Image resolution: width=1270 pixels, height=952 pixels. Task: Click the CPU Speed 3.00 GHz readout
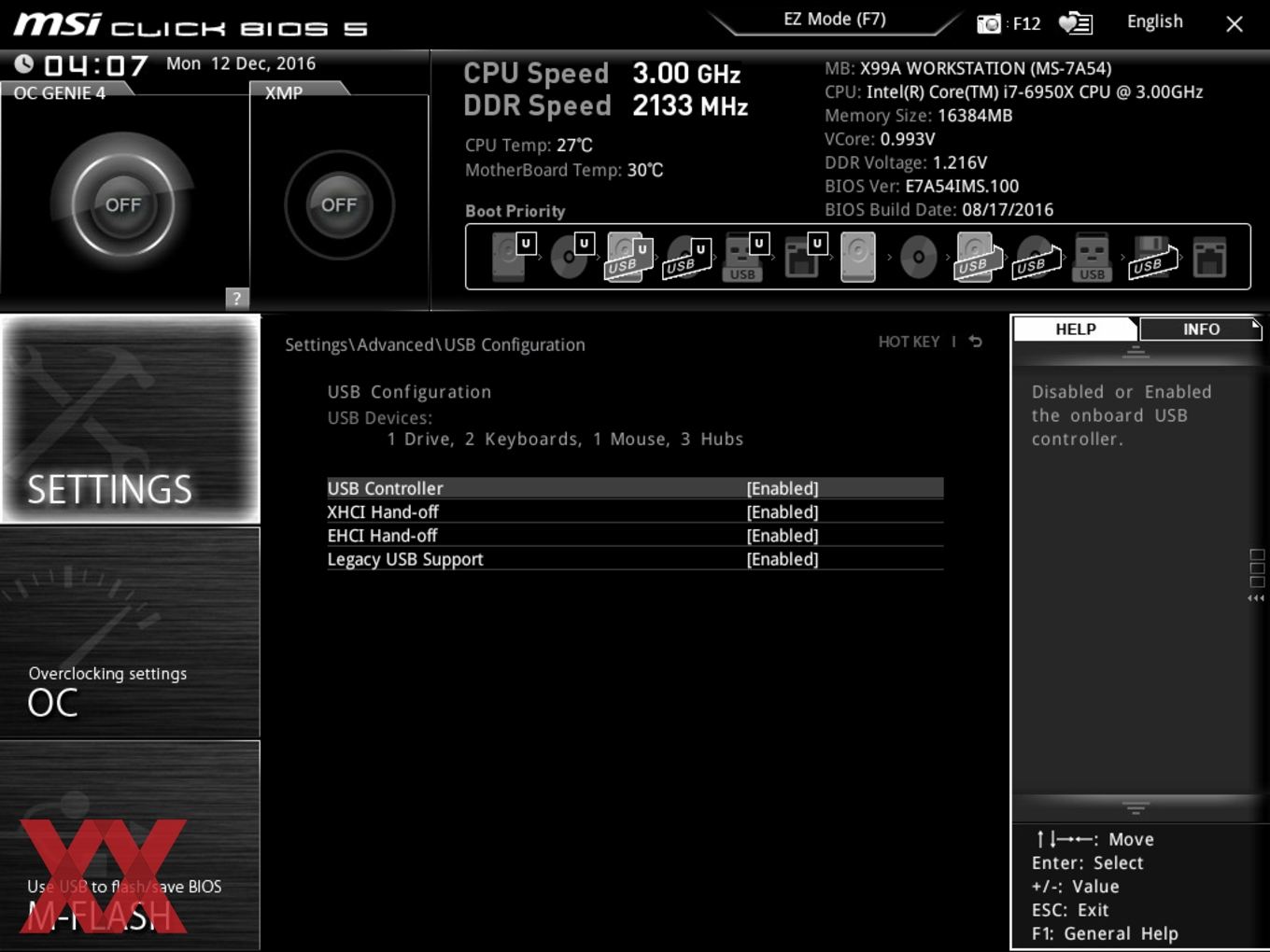[602, 73]
